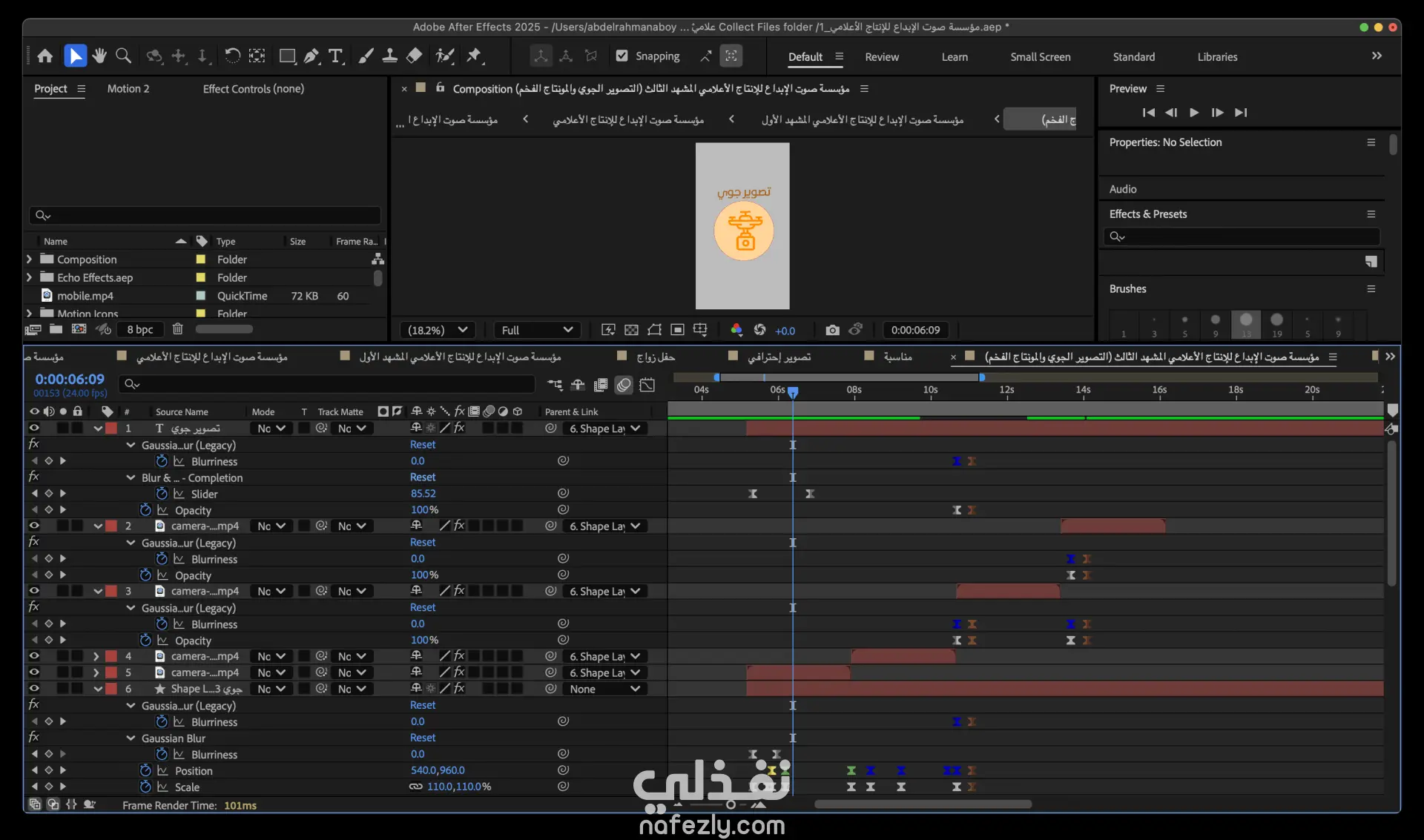This screenshot has height=840, width=1424.
Task: Take snapshot with camera icon
Action: tap(832, 330)
